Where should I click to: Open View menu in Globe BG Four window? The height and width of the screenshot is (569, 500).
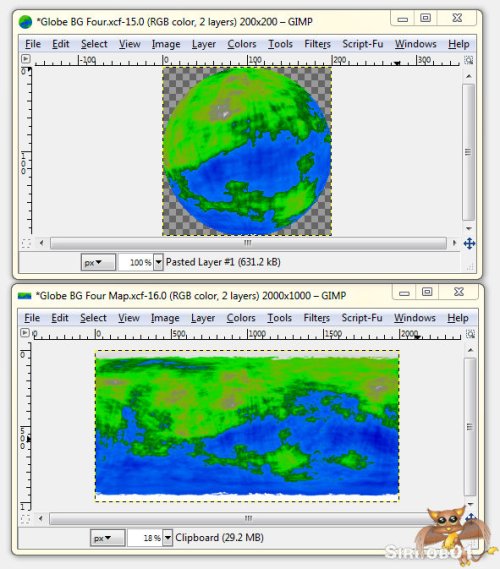click(130, 44)
